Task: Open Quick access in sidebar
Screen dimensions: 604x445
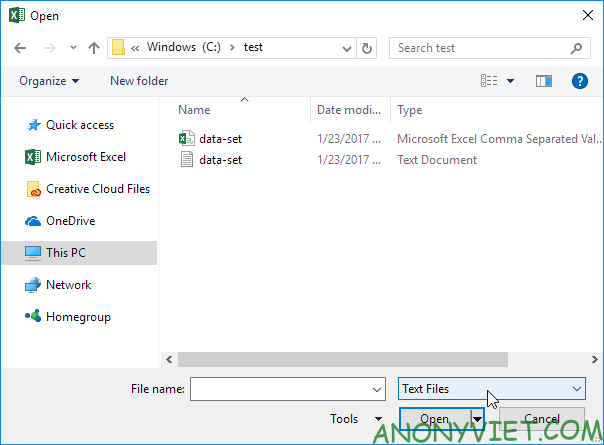Action: pos(79,125)
